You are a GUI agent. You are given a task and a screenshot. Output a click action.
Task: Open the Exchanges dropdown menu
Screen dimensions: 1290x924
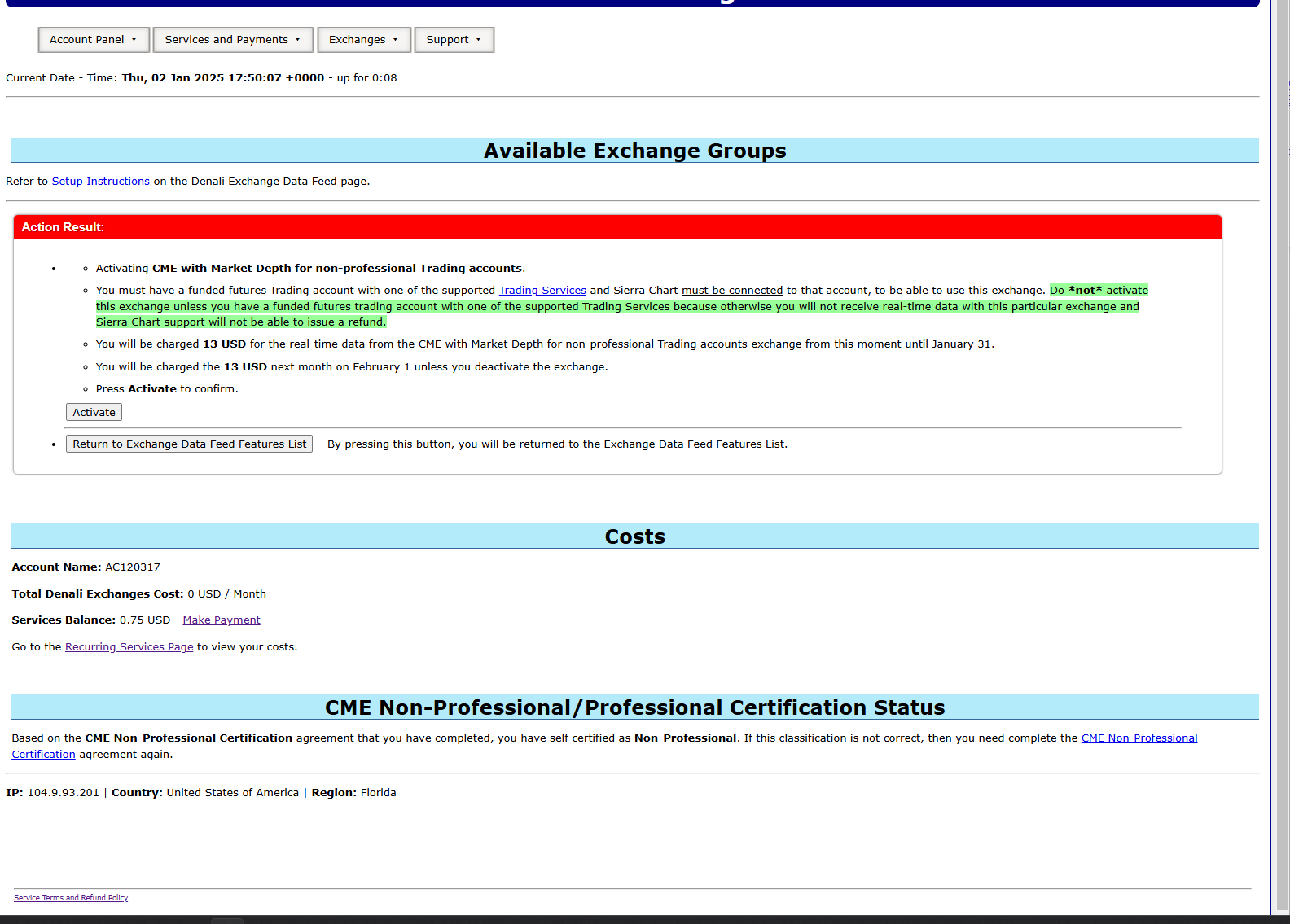(x=363, y=40)
